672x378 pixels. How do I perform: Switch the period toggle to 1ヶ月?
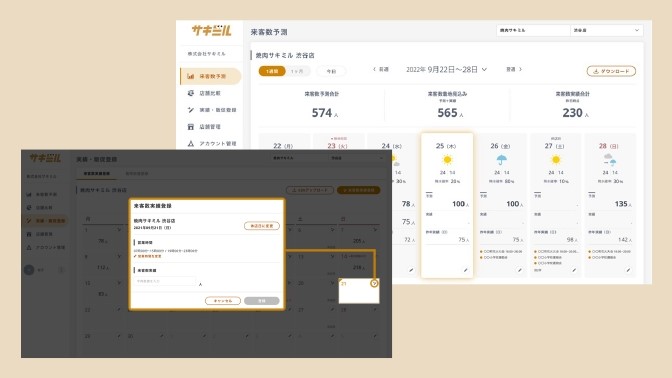[x=297, y=71]
